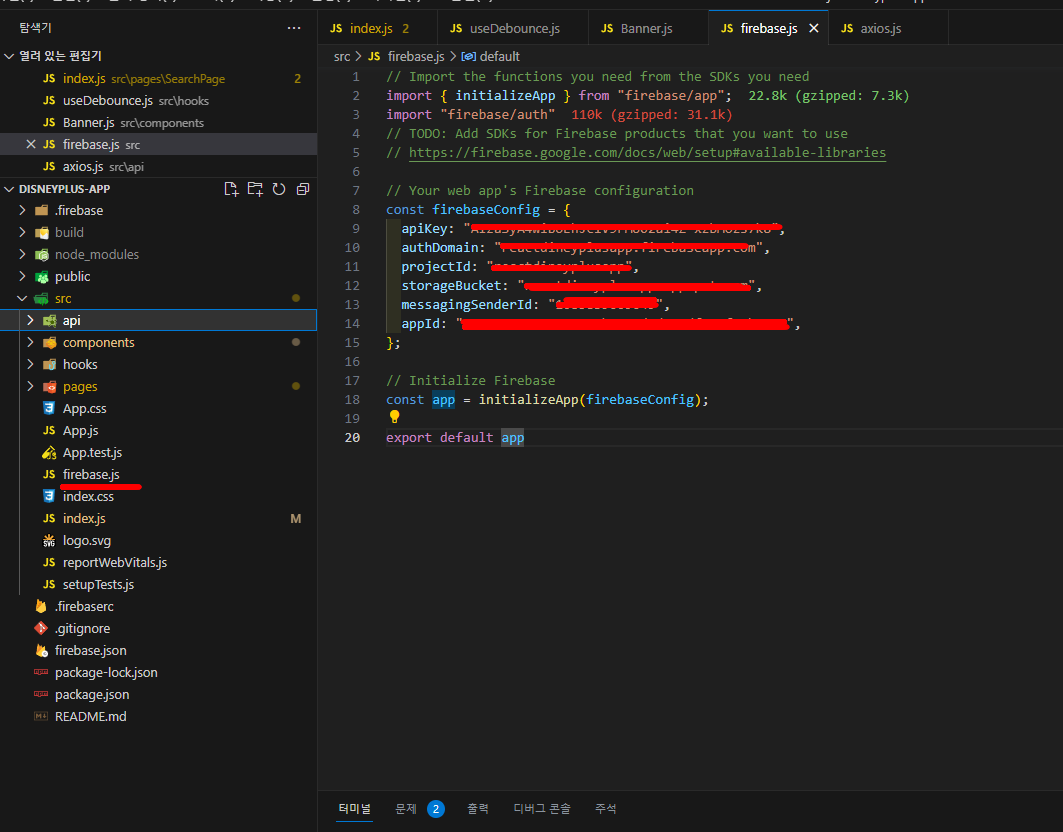Expand the pages folder

pos(31,387)
